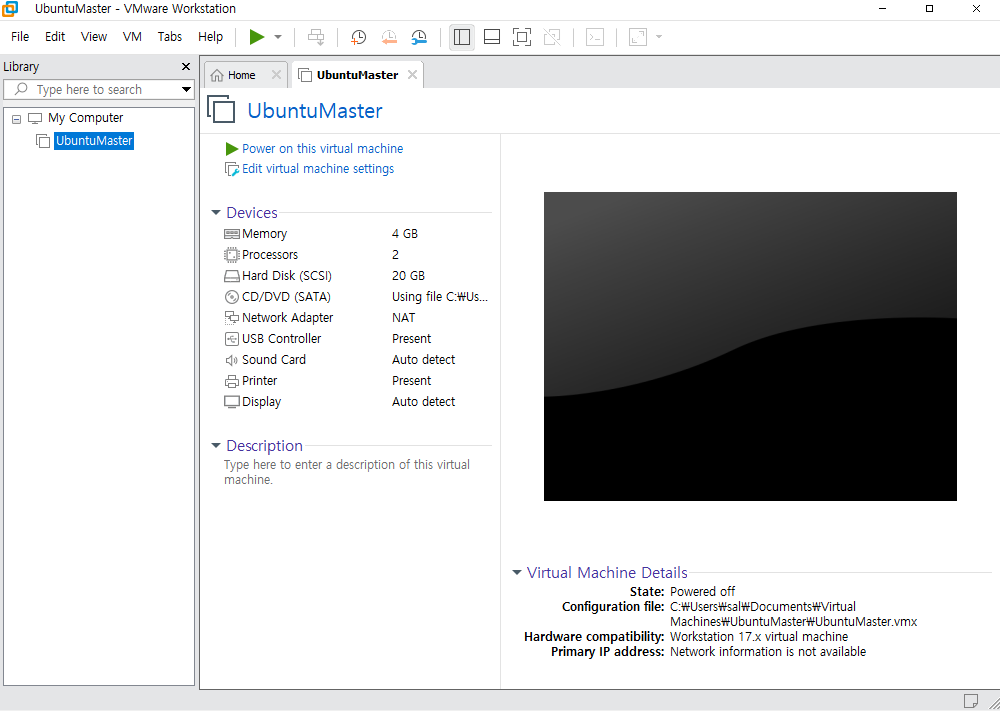
Task: Open the library search filter dropdown
Action: click(x=186, y=89)
